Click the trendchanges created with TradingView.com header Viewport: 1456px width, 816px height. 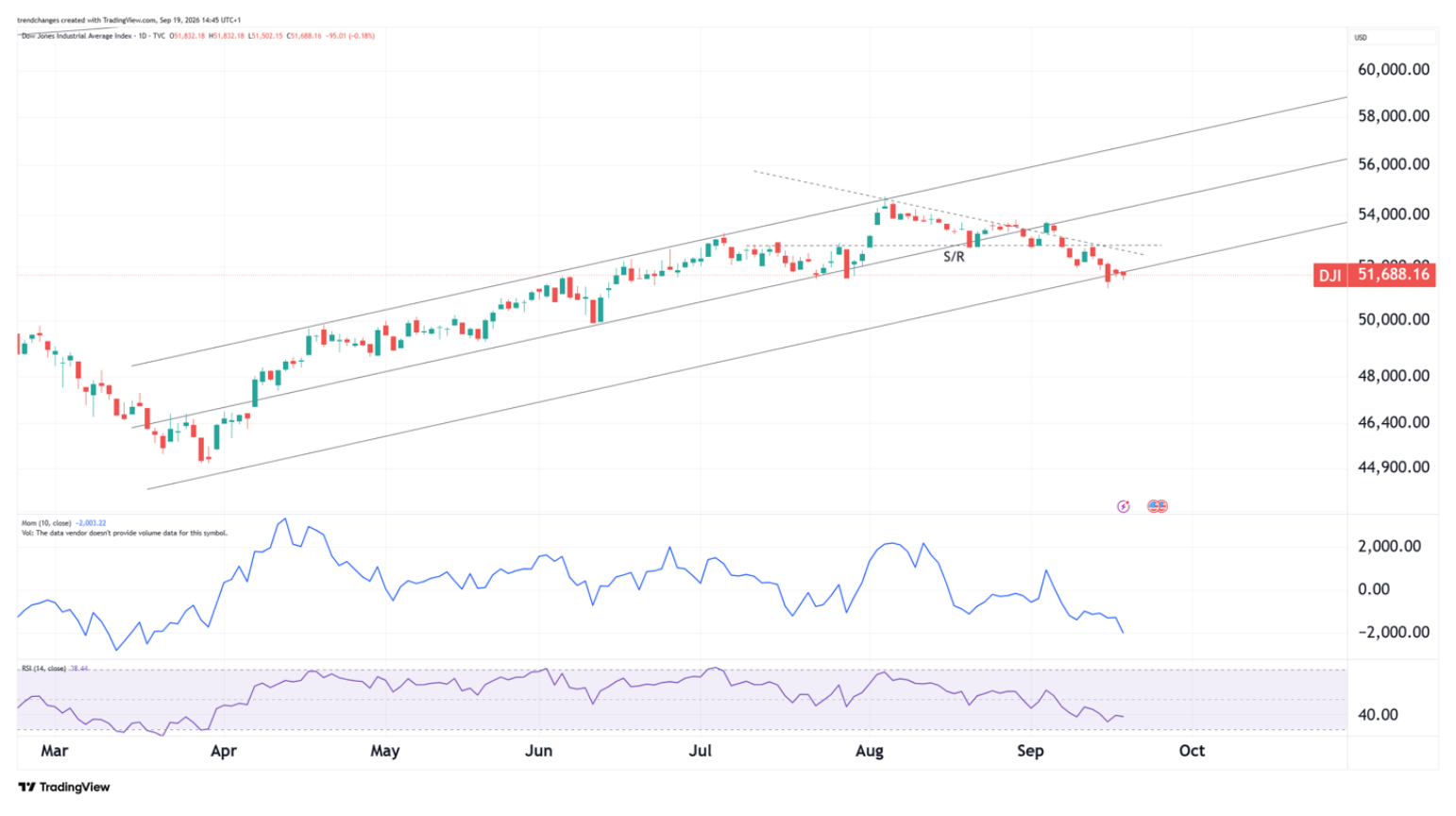point(128,20)
